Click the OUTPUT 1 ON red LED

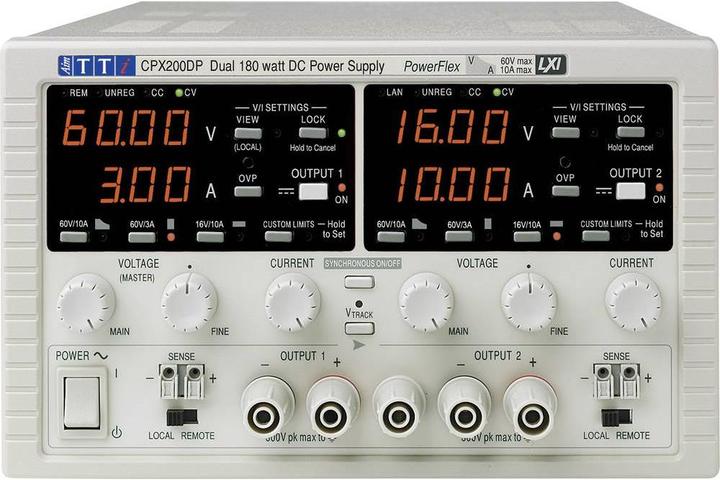pos(342,187)
